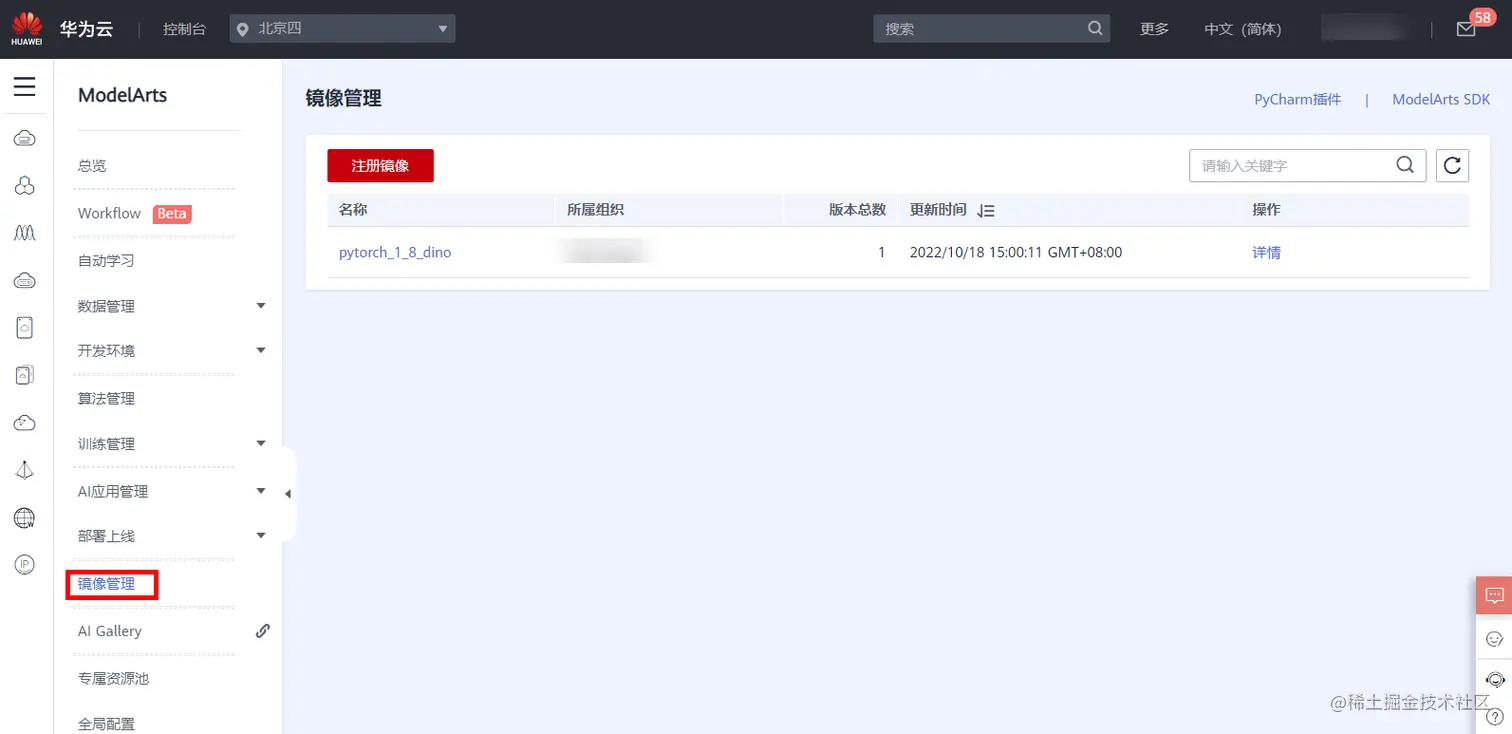Open the pytorch_1_8_dino image link
Image resolution: width=1512 pixels, height=734 pixels.
[x=395, y=253]
